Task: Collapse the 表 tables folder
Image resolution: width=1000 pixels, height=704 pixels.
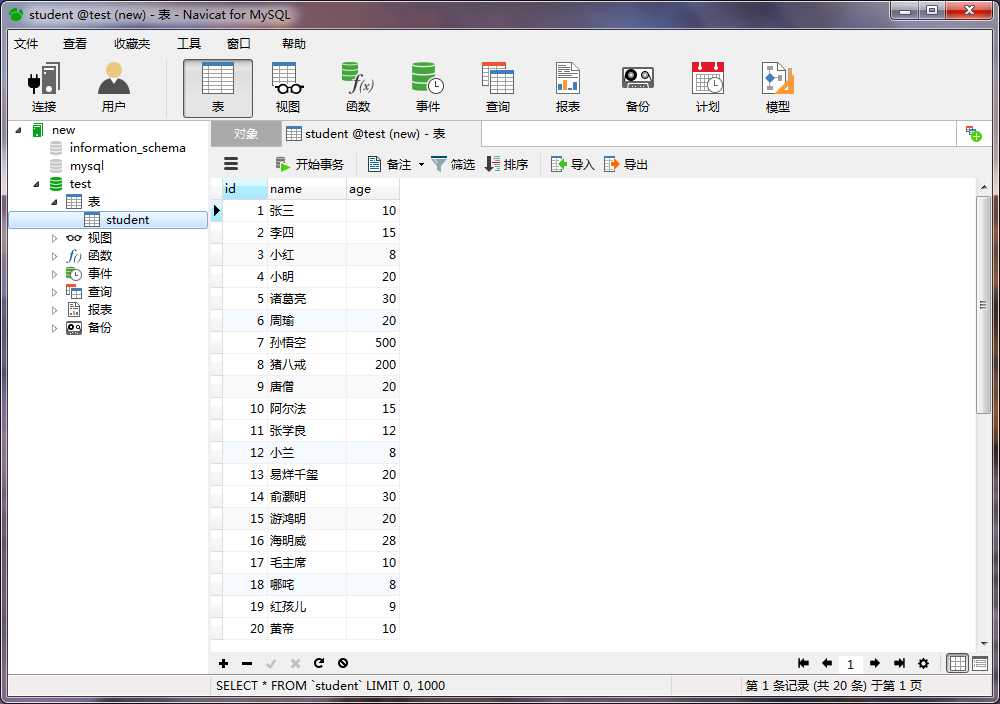Action: click(54, 202)
